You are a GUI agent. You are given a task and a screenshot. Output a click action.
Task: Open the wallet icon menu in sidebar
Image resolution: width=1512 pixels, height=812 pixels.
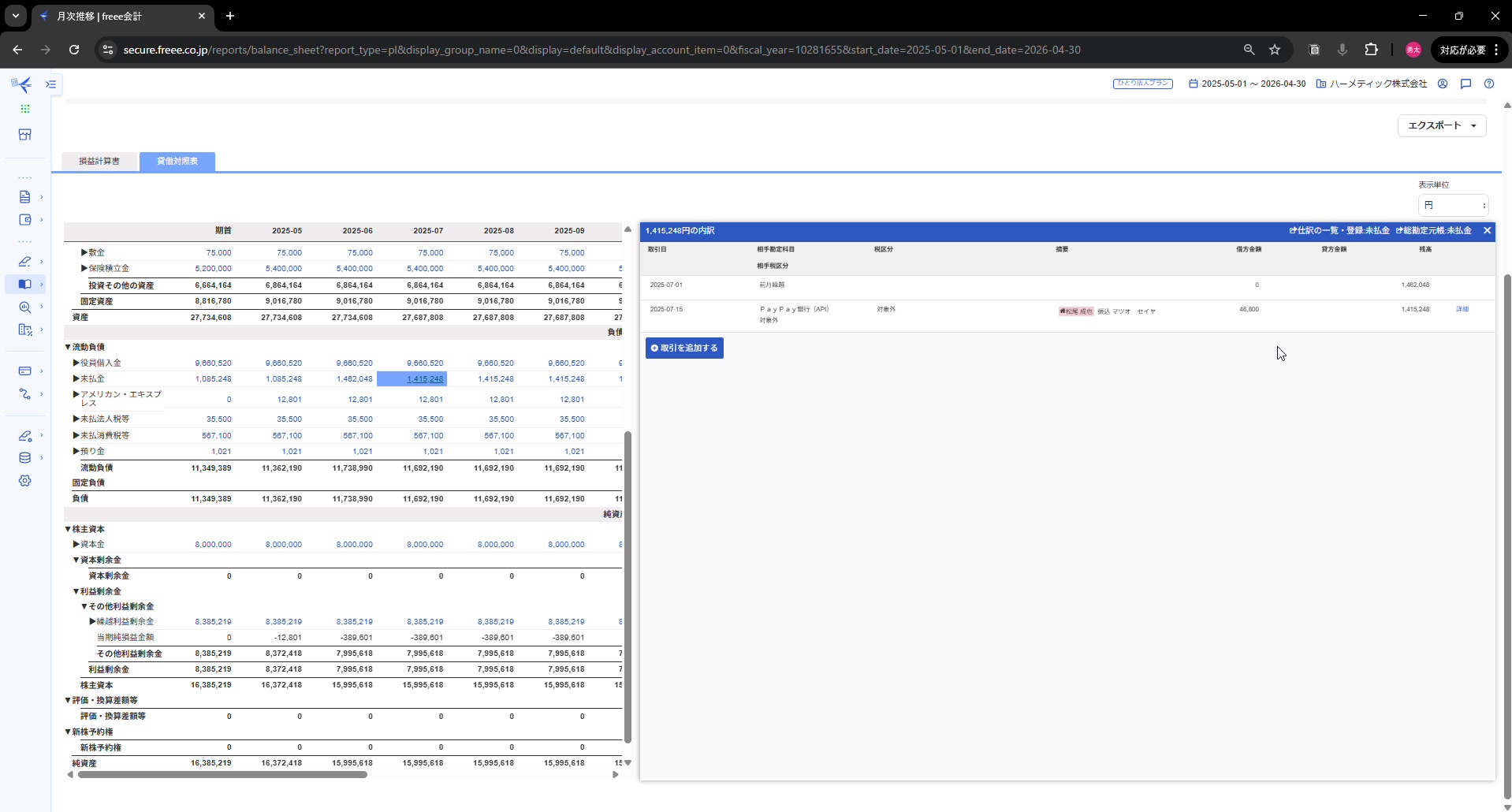tap(24, 220)
